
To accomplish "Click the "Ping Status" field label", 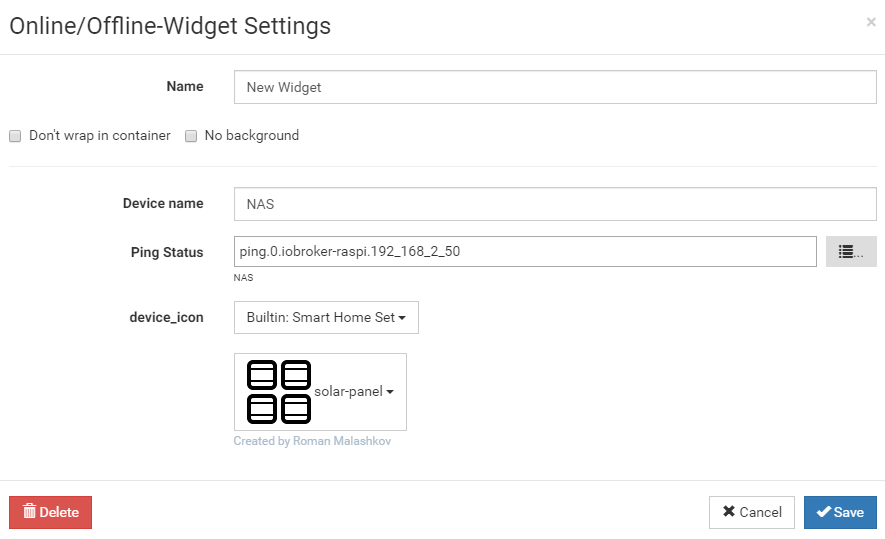I will tap(167, 252).
